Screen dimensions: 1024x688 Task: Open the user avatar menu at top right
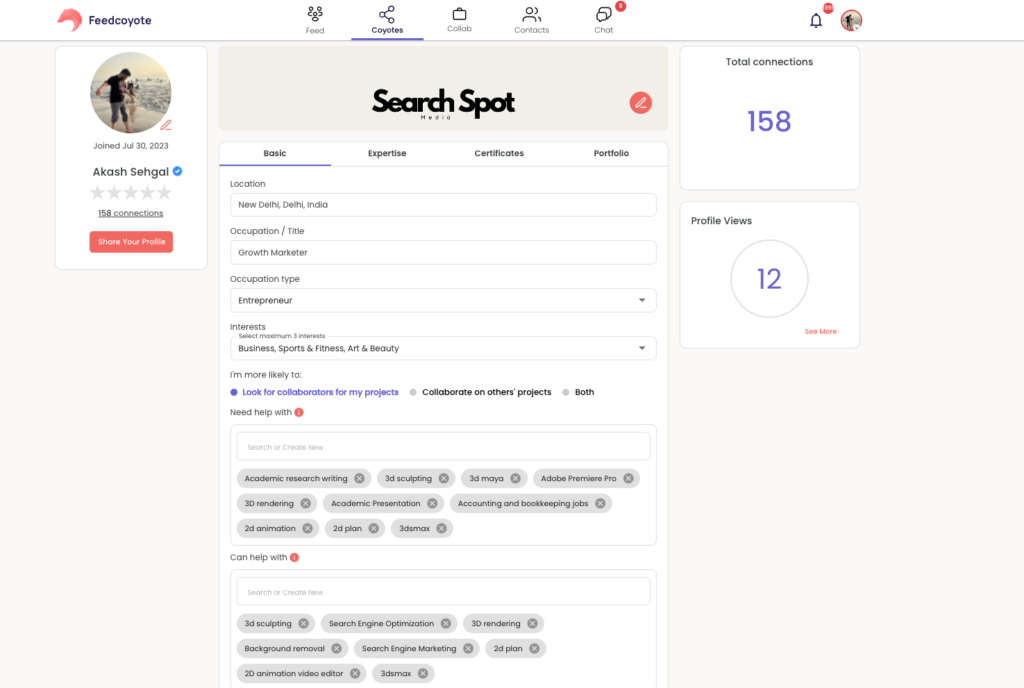point(851,21)
